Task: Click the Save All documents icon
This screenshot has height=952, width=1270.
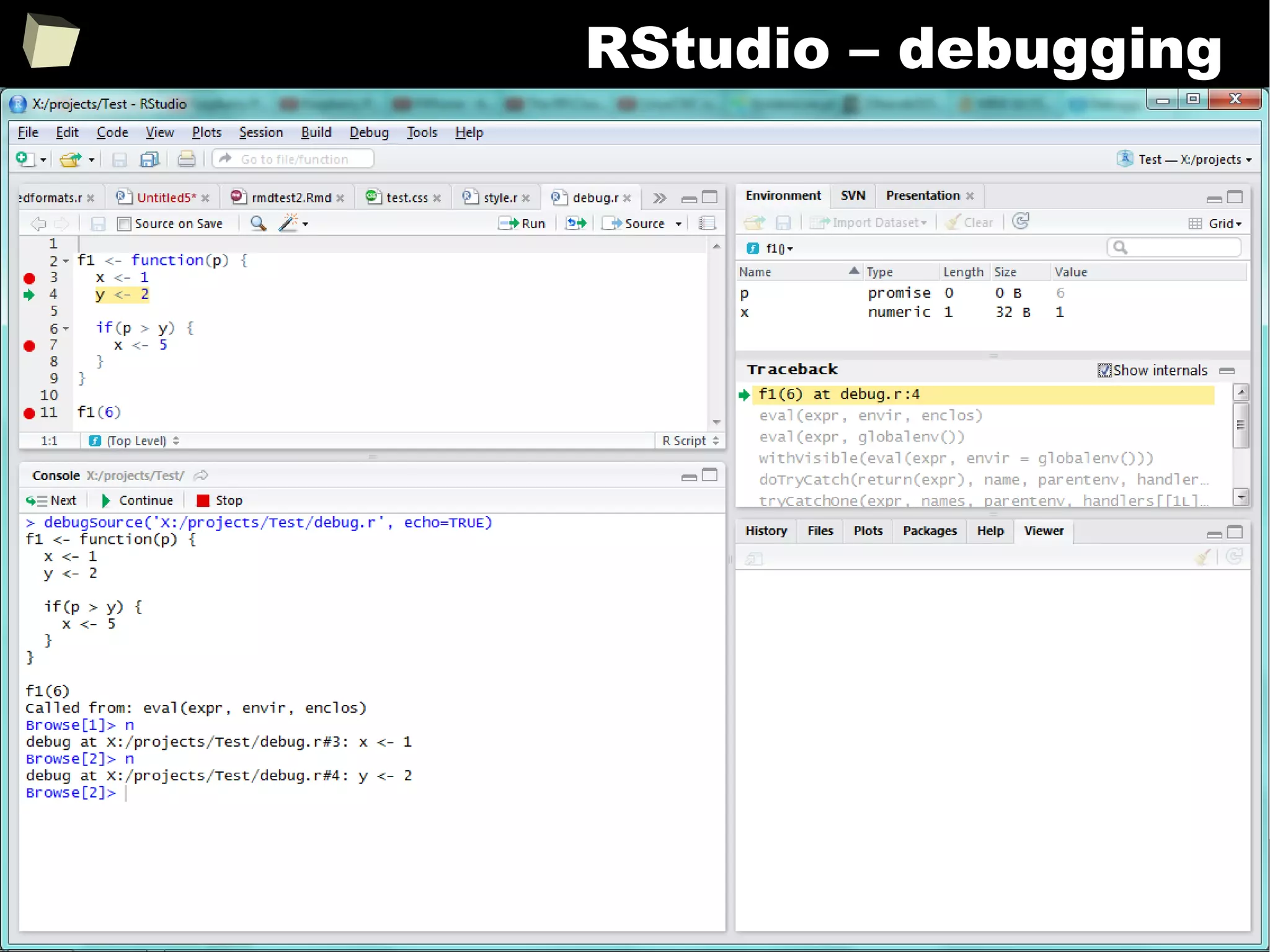Action: (150, 159)
